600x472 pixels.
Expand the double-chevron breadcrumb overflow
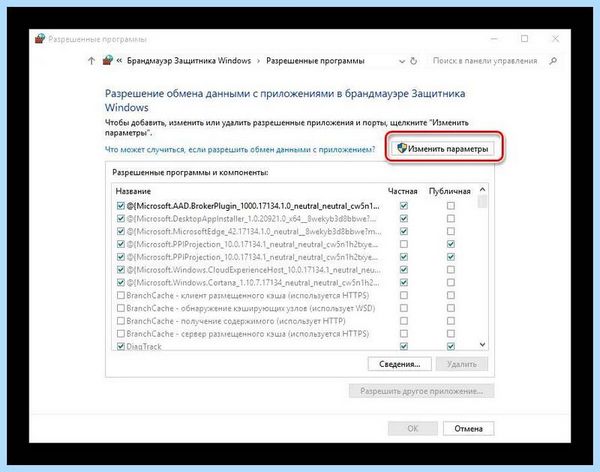pyautogui.click(x=119, y=60)
